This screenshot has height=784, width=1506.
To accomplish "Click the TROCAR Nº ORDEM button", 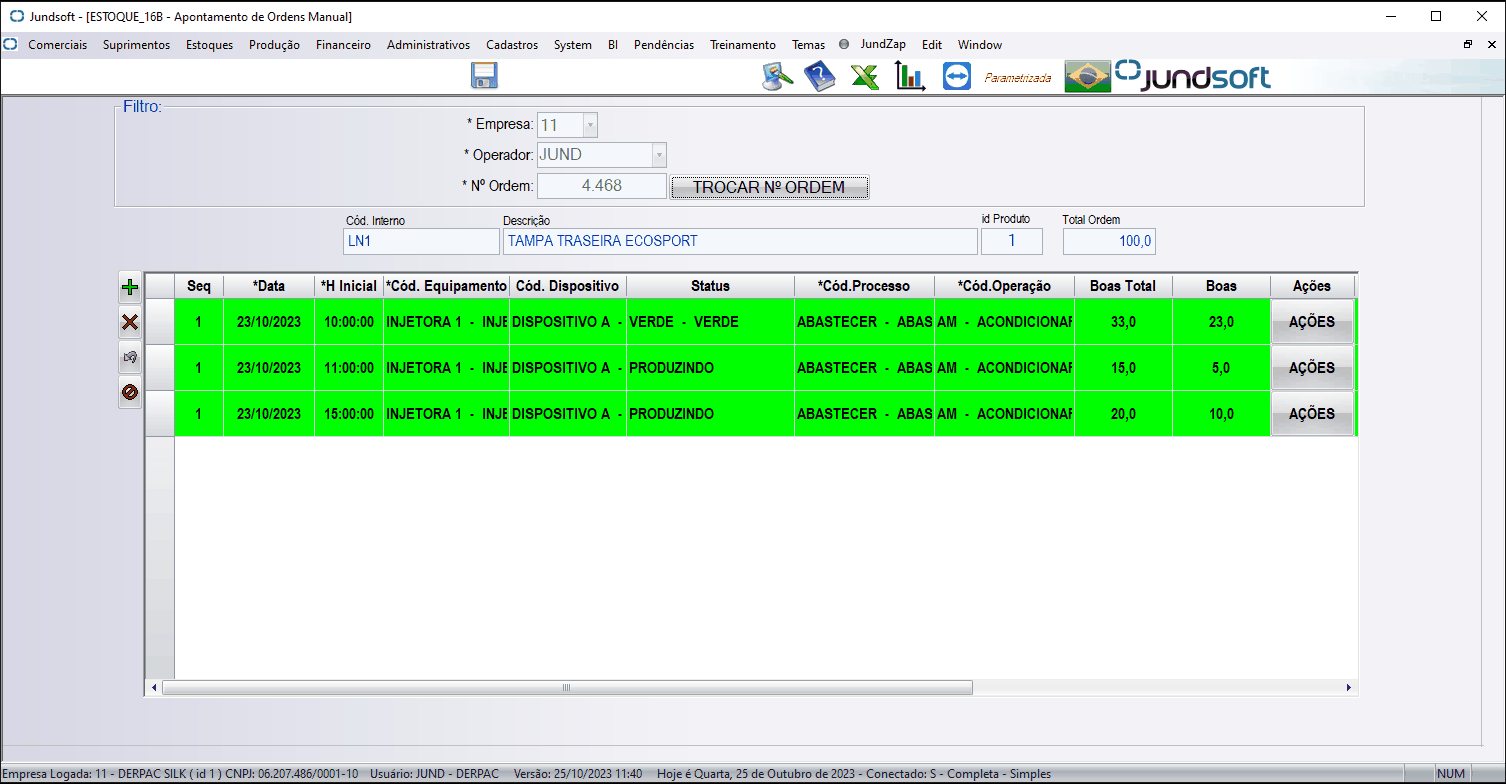I will tap(769, 187).
